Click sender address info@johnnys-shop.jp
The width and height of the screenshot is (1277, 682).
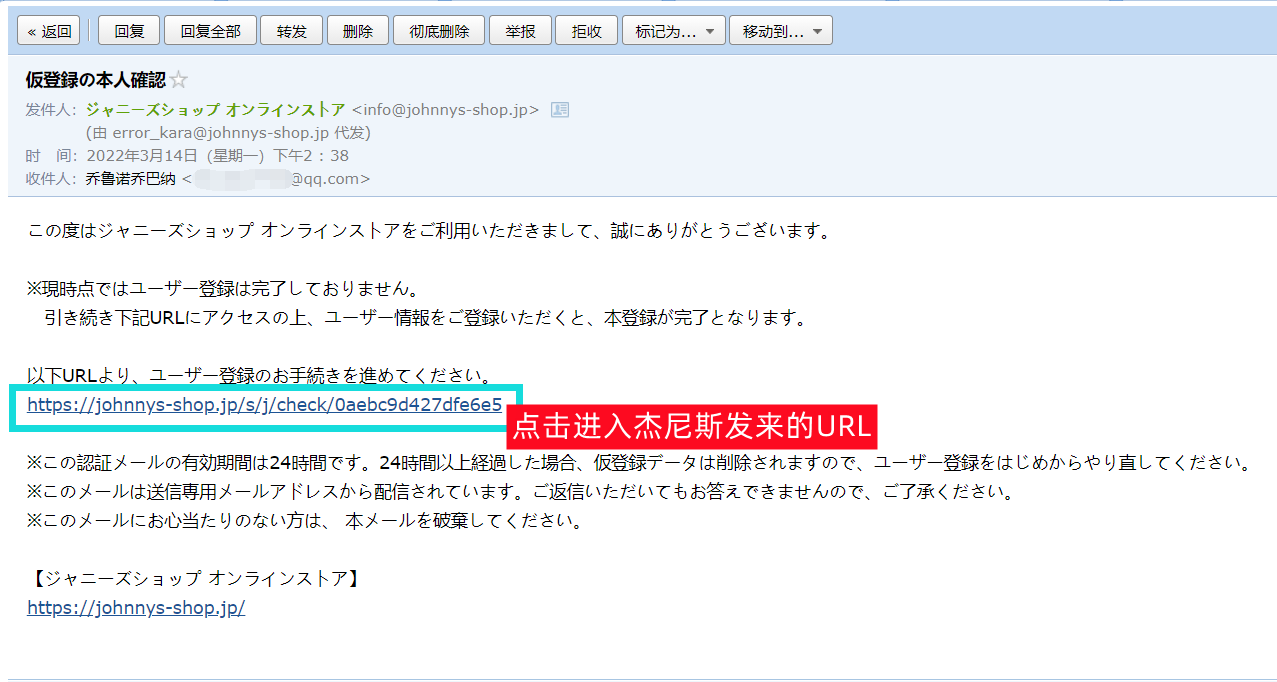446,110
